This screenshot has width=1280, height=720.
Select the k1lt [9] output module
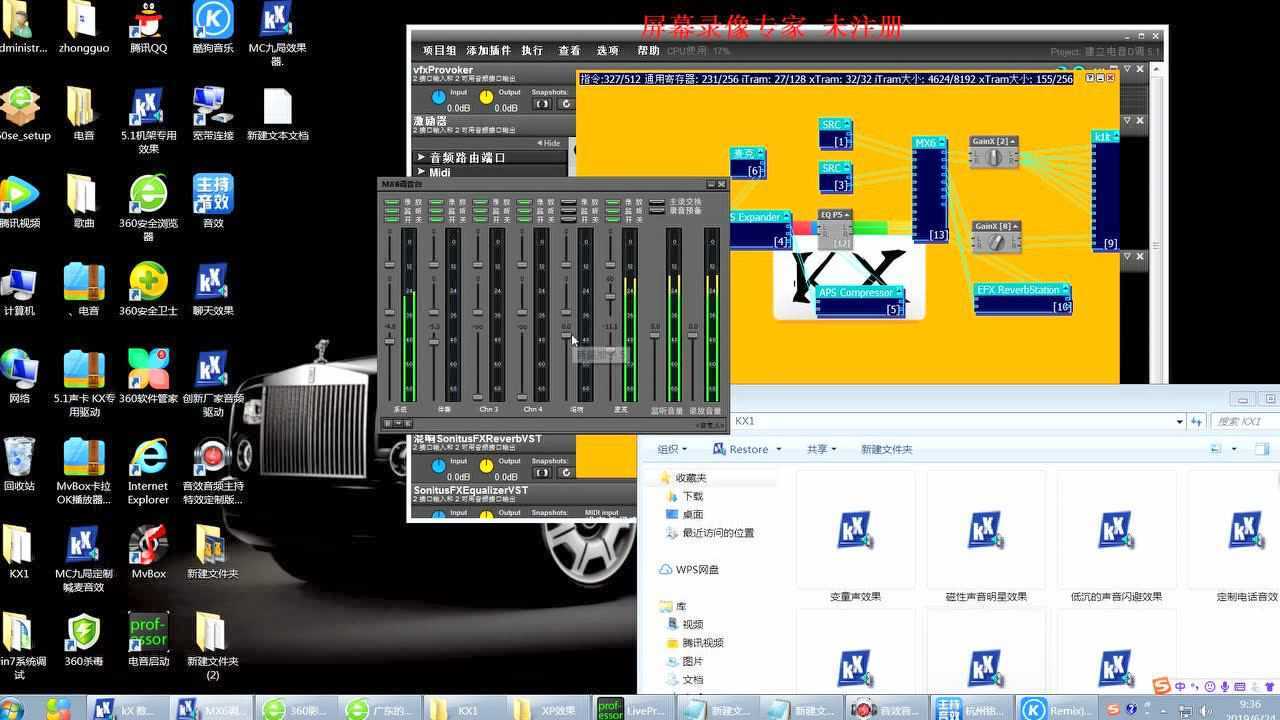pos(1105,190)
